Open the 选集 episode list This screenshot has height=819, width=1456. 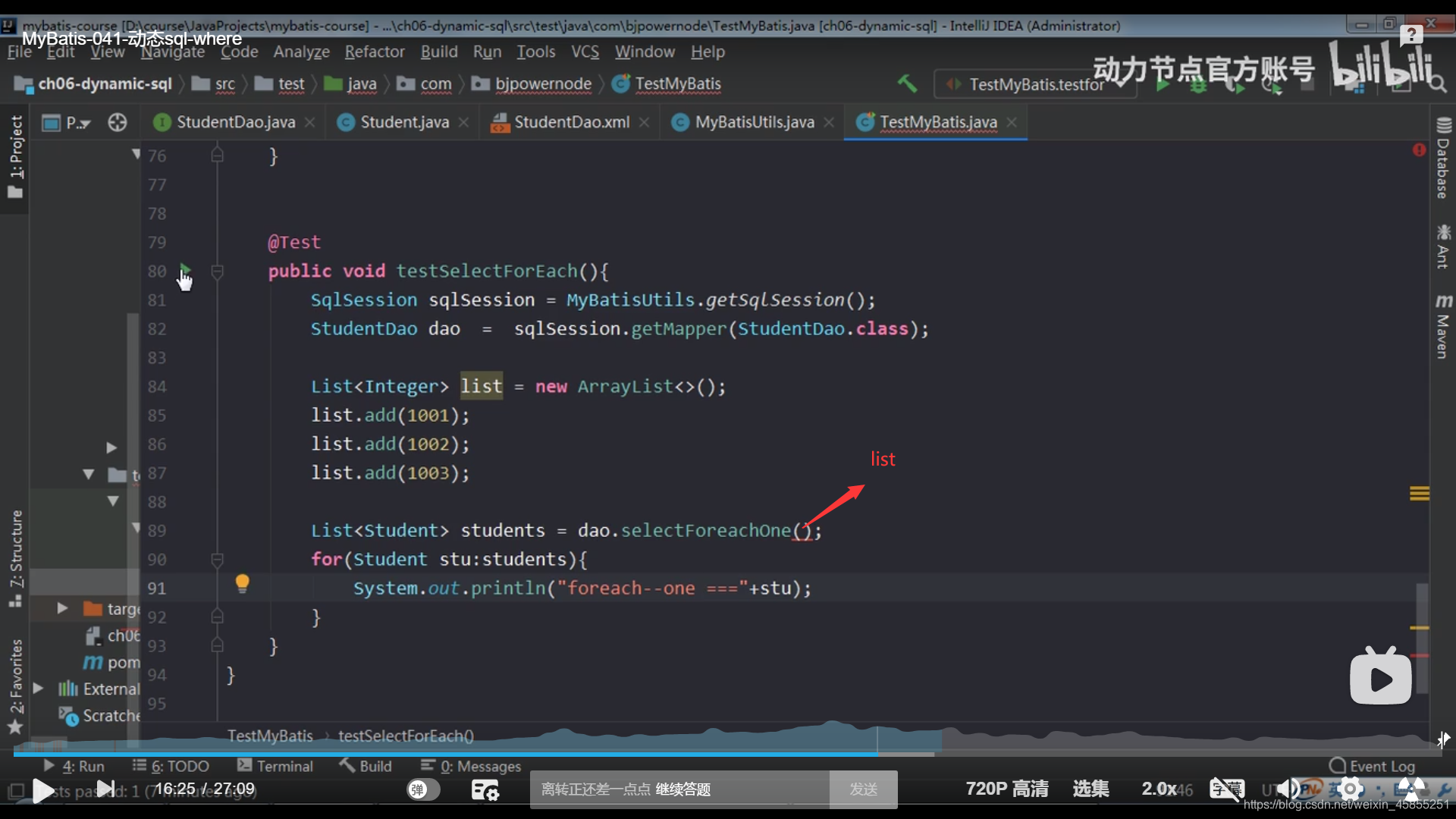tap(1090, 789)
